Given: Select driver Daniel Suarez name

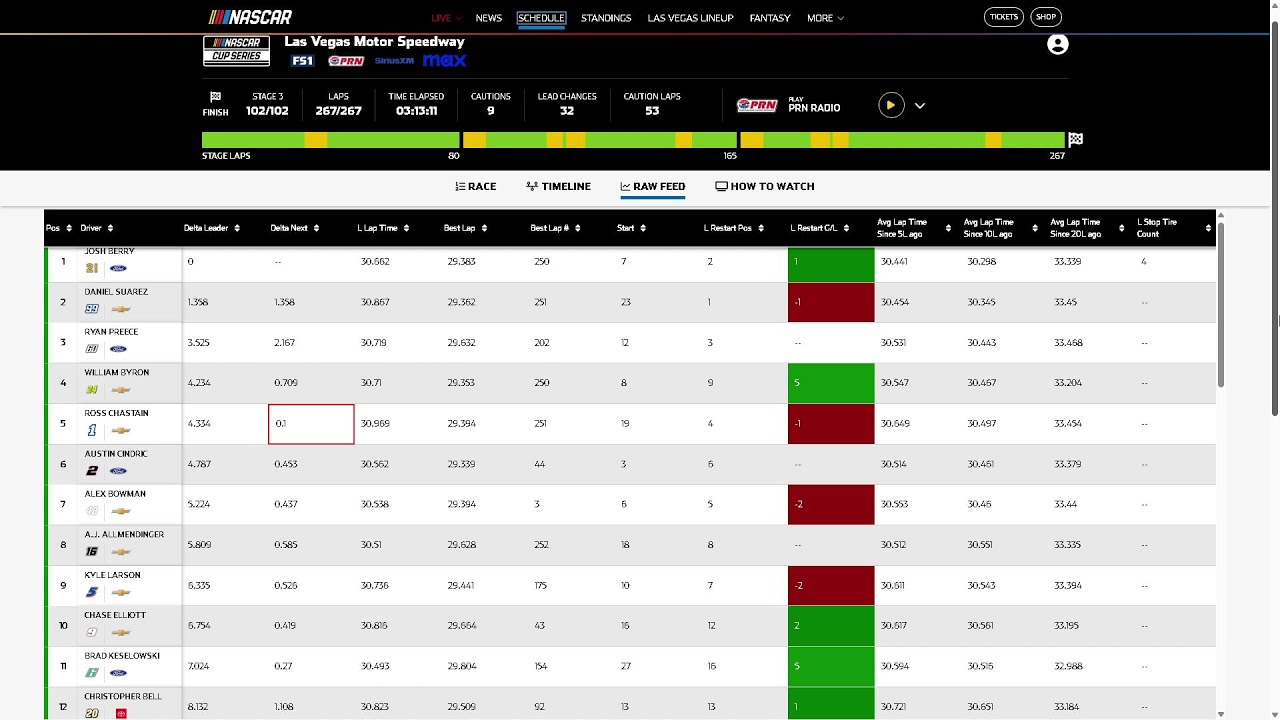Looking at the screenshot, I should click(x=116, y=292).
